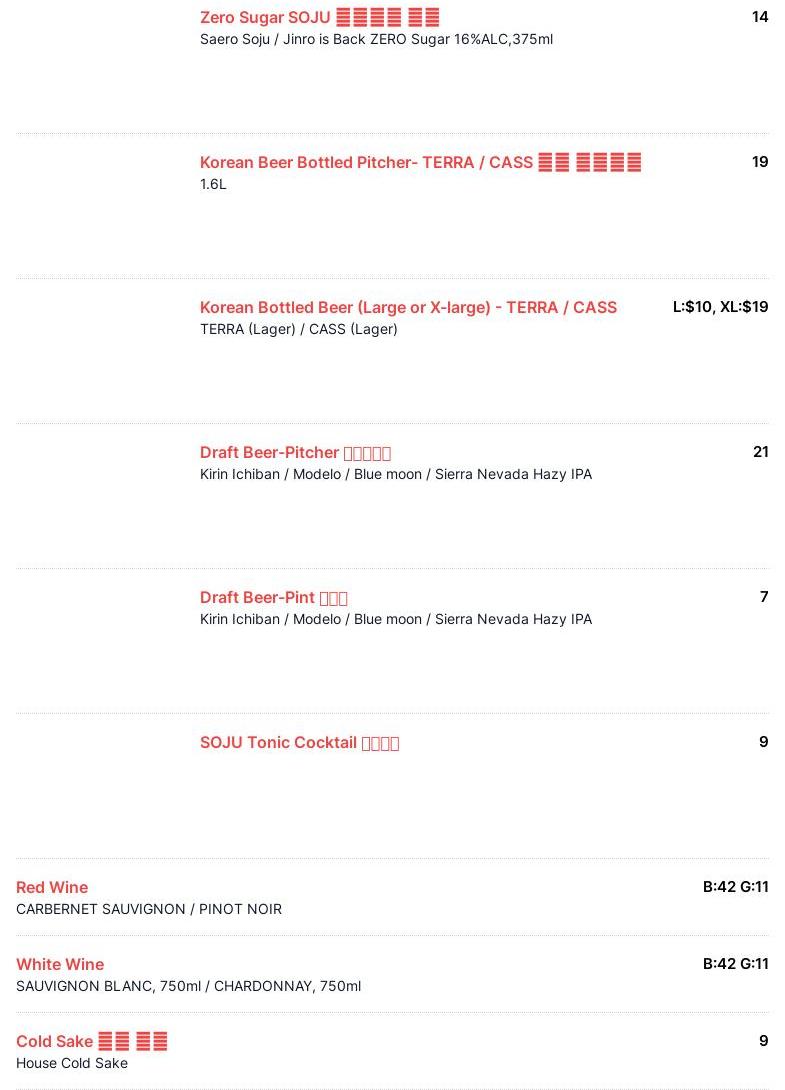Click the Draft Beer-Pint price 7

click(764, 596)
